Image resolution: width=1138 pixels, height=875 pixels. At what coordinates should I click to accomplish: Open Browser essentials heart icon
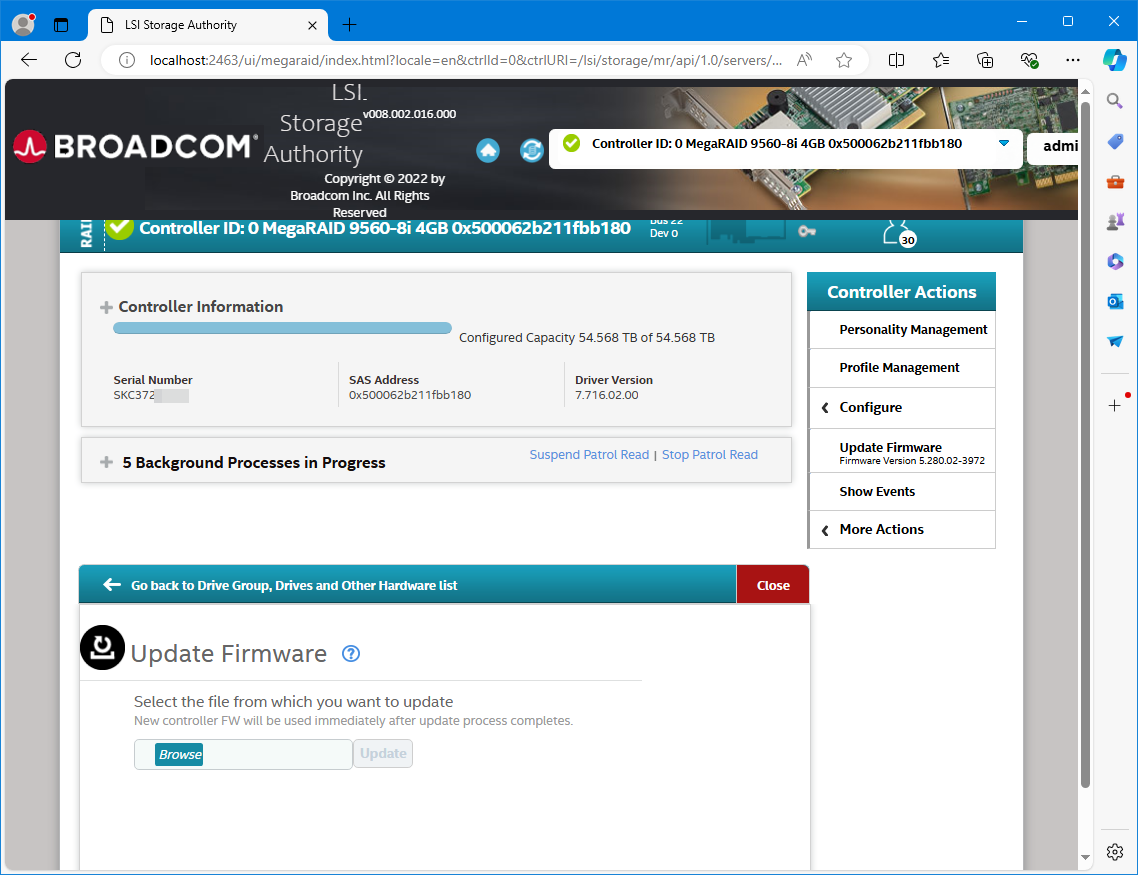pyautogui.click(x=1029, y=60)
